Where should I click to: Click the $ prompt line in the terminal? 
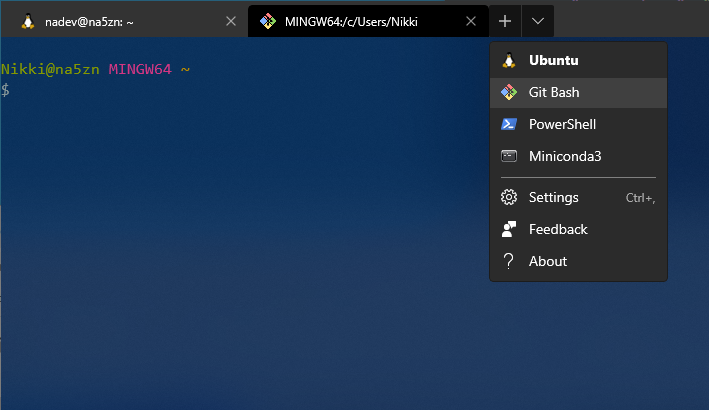[5, 90]
